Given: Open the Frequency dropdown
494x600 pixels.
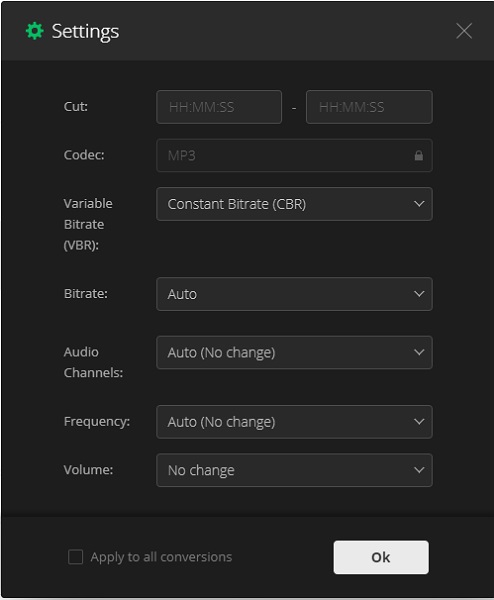Looking at the screenshot, I should 294,422.
